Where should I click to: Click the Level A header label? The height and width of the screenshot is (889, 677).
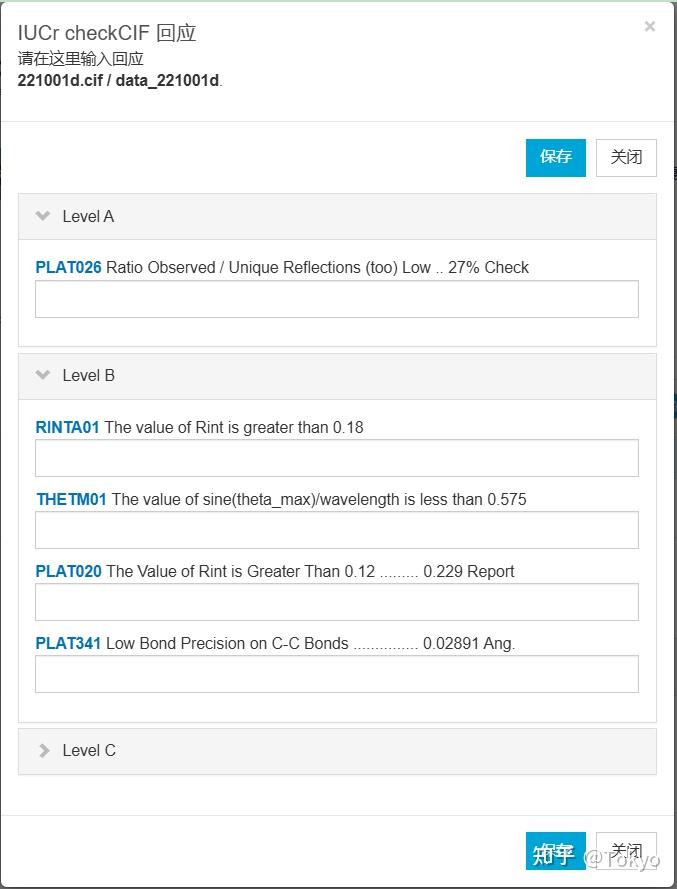click(88, 216)
